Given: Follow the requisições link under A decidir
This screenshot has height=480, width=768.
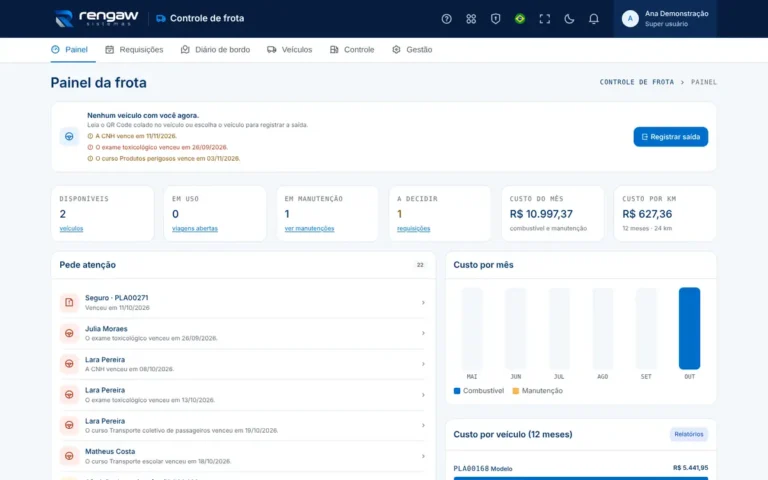Looking at the screenshot, I should pyautogui.click(x=413, y=228).
